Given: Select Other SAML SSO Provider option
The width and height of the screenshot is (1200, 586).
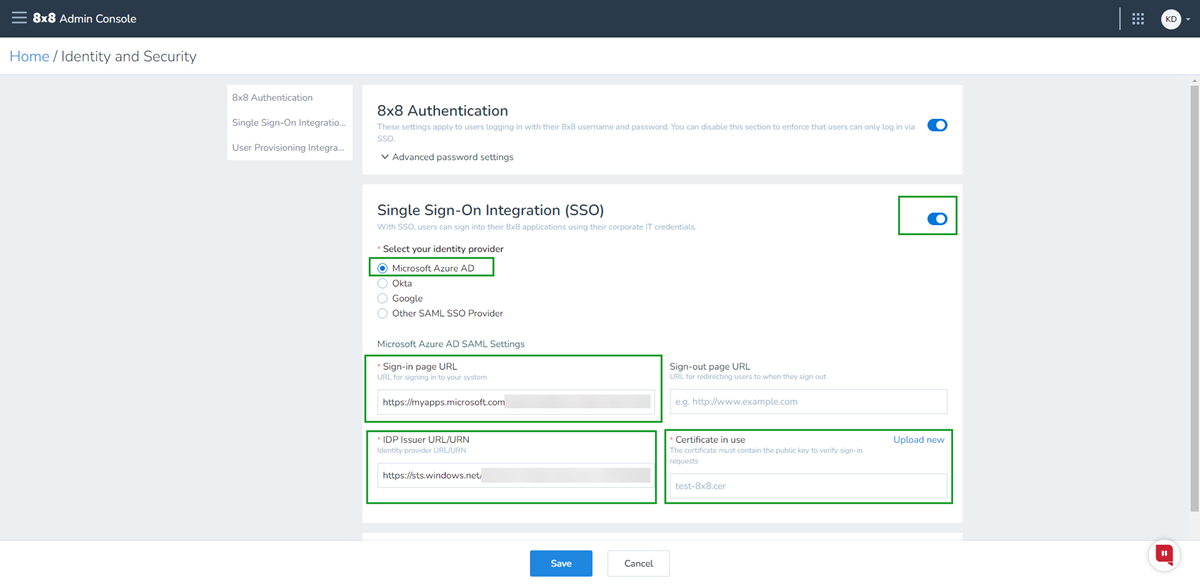Looking at the screenshot, I should coord(382,313).
